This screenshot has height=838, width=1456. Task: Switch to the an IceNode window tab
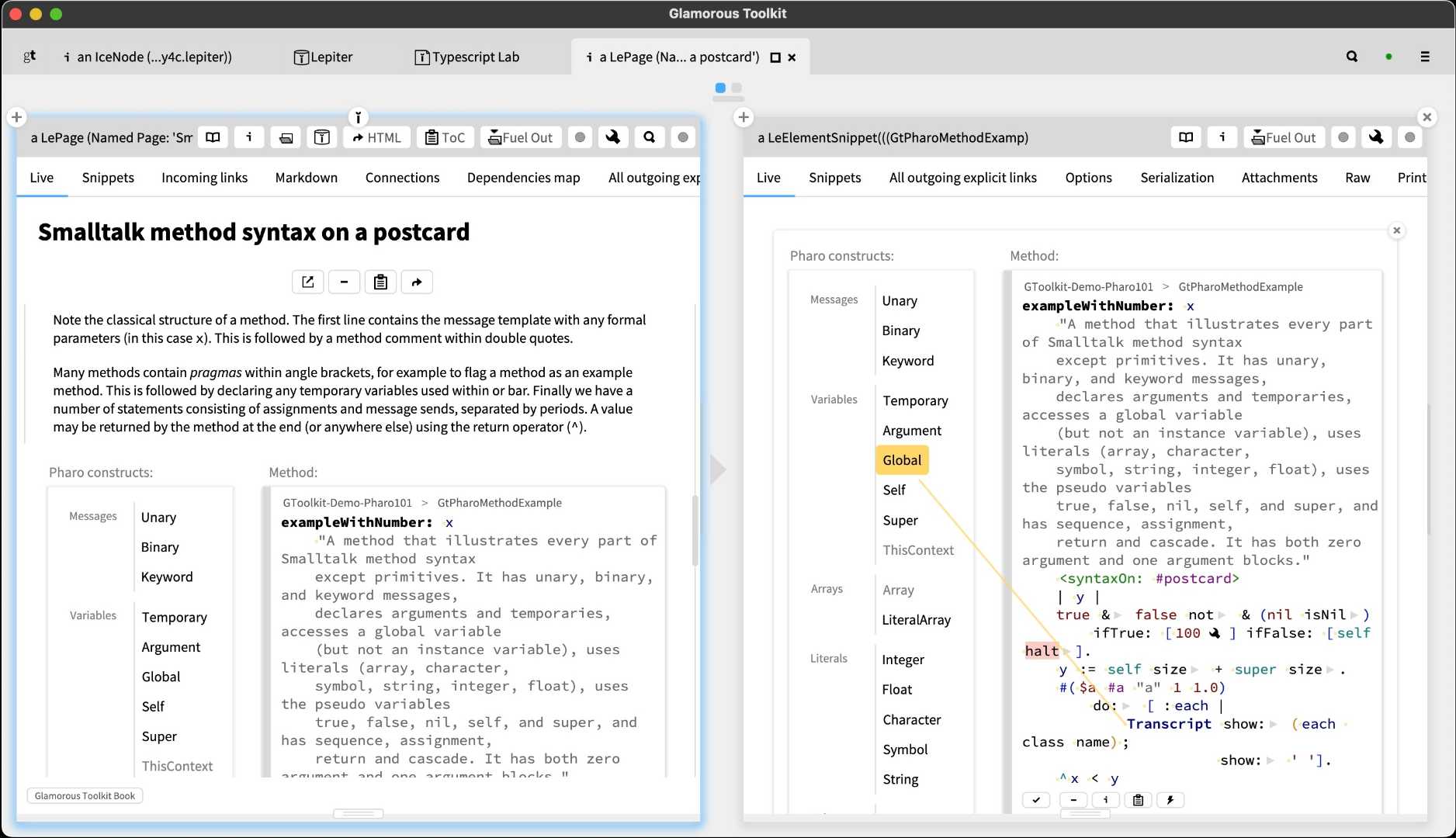[147, 57]
